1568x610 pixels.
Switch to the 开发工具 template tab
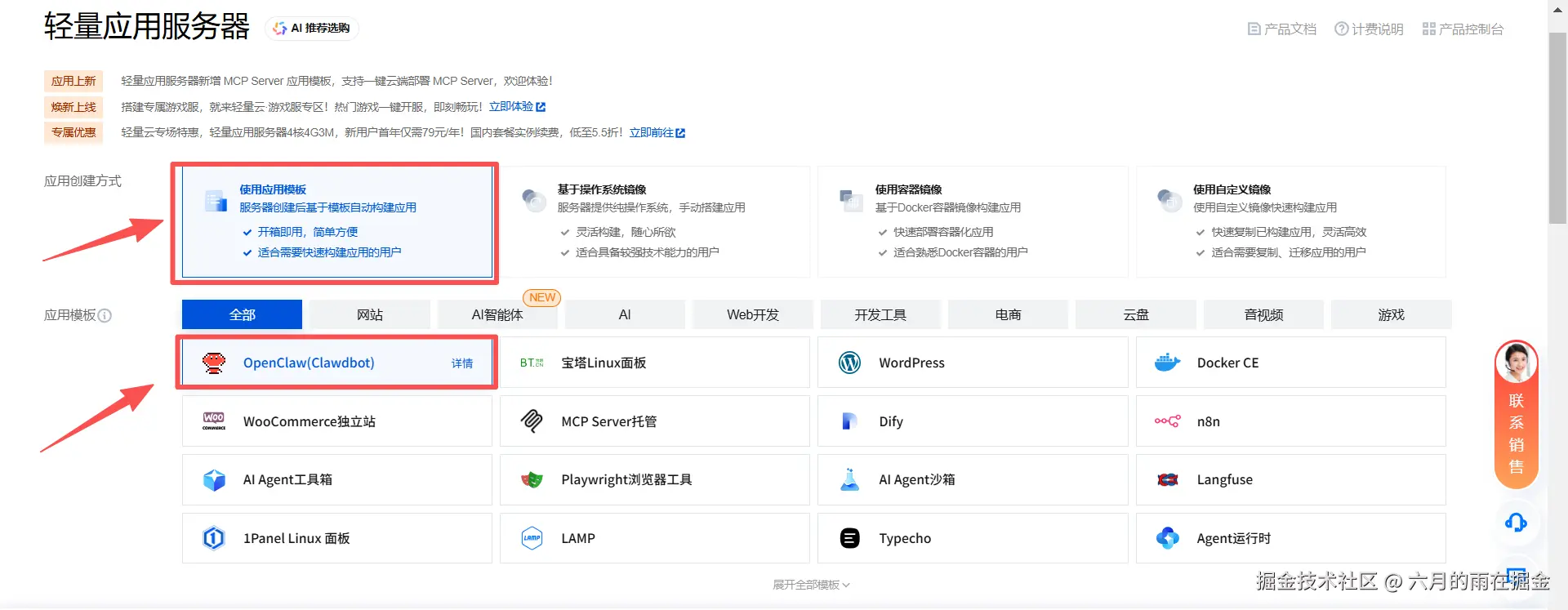click(880, 314)
